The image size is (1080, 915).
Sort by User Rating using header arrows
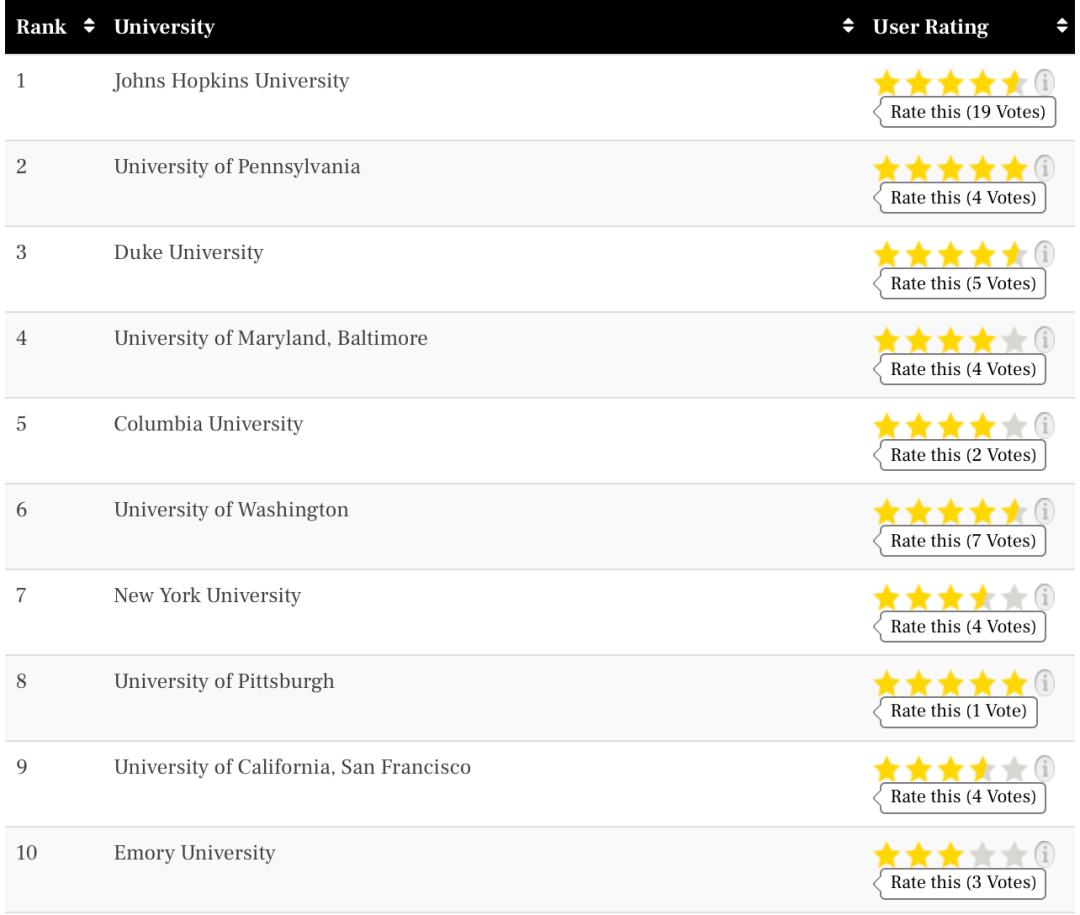point(1062,27)
